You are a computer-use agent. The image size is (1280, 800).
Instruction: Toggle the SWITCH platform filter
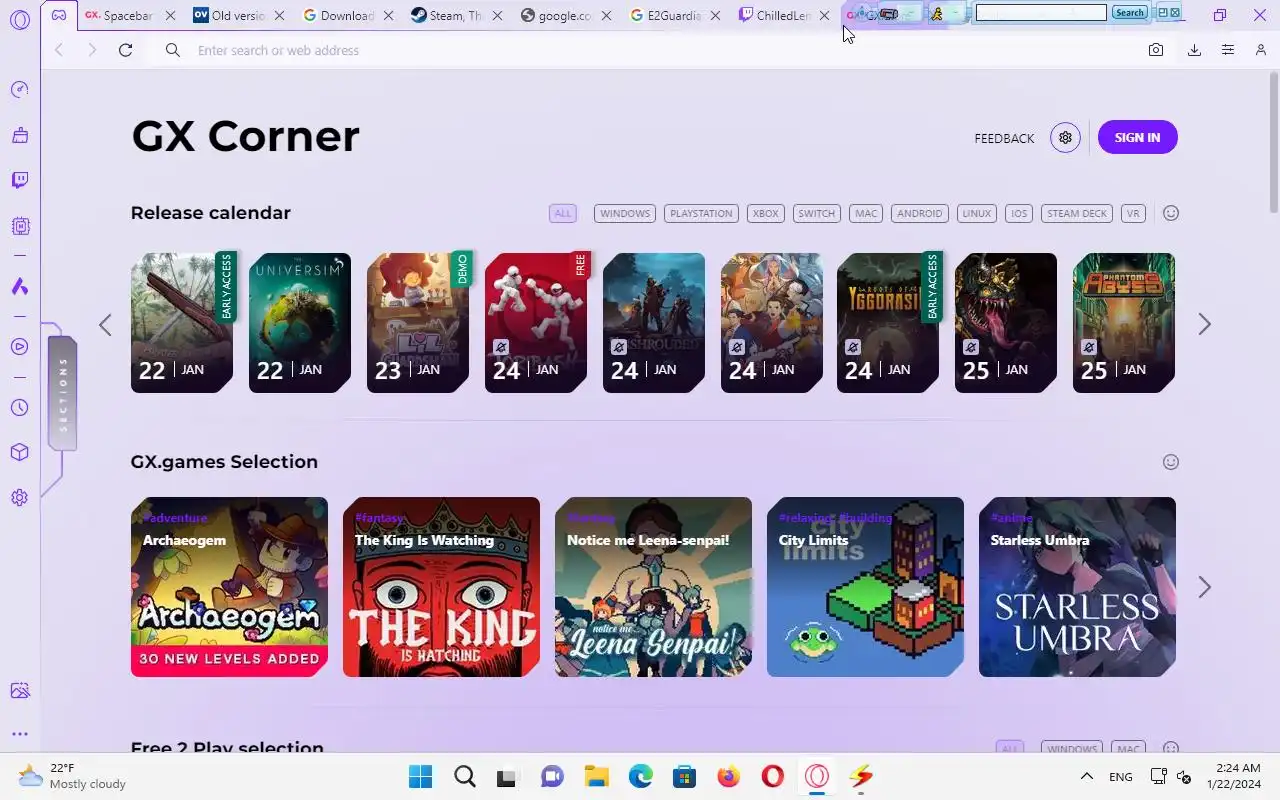click(816, 213)
